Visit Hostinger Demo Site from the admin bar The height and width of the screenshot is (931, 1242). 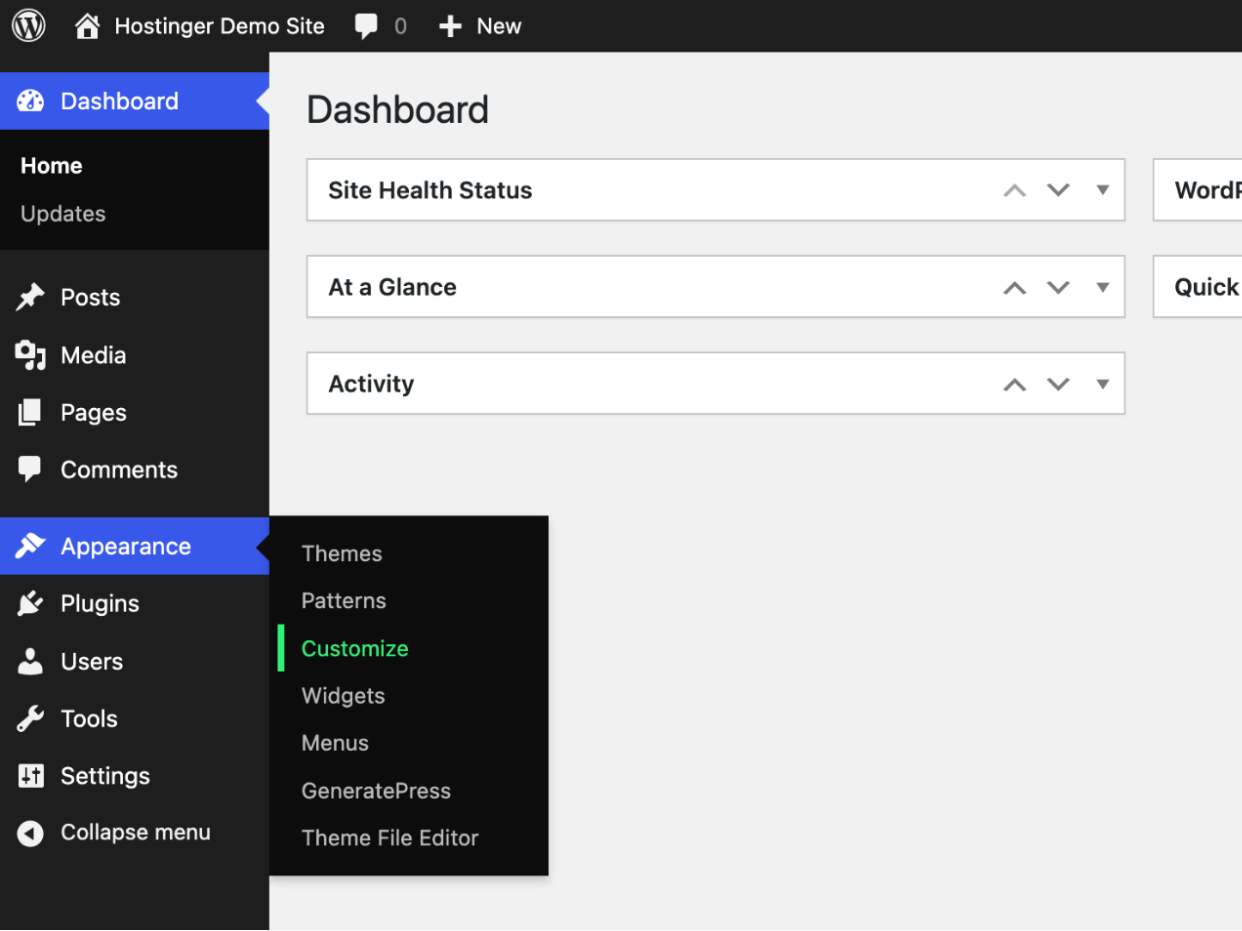click(219, 26)
